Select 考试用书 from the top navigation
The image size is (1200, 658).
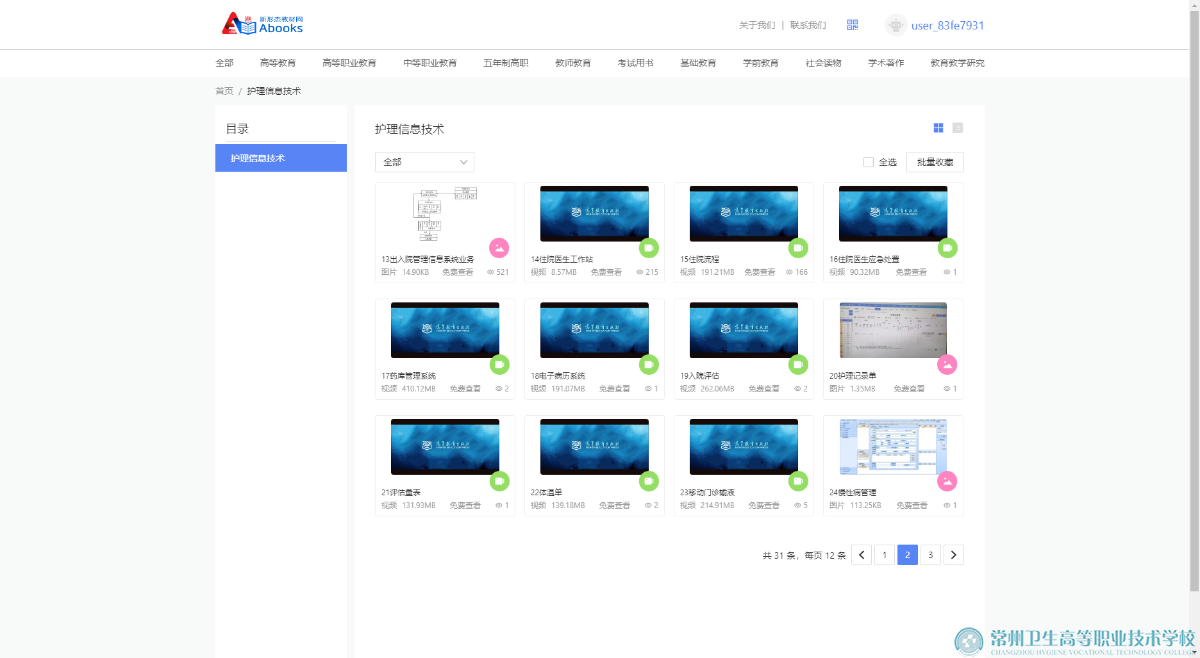click(635, 63)
